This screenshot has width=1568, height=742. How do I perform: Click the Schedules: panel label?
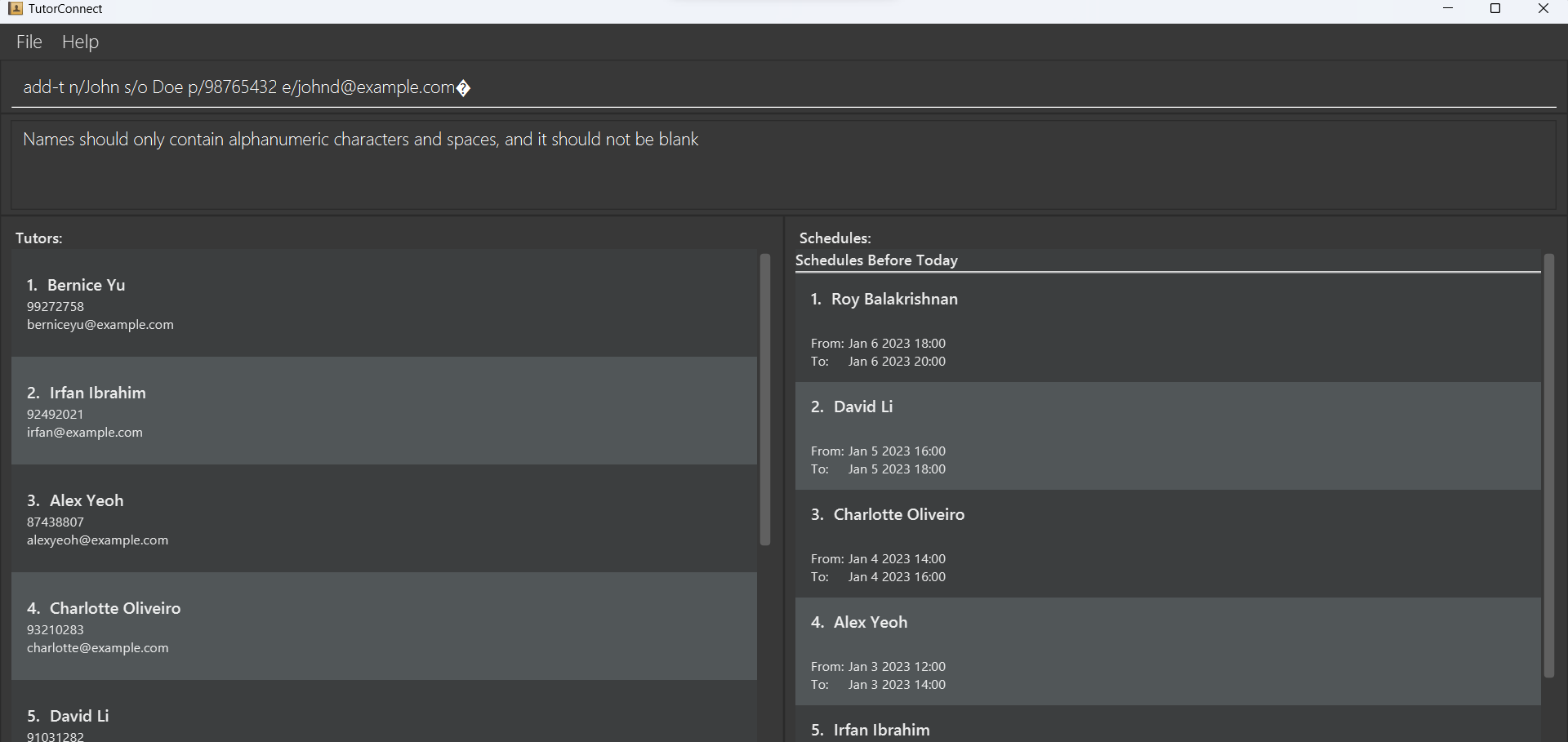click(x=835, y=238)
